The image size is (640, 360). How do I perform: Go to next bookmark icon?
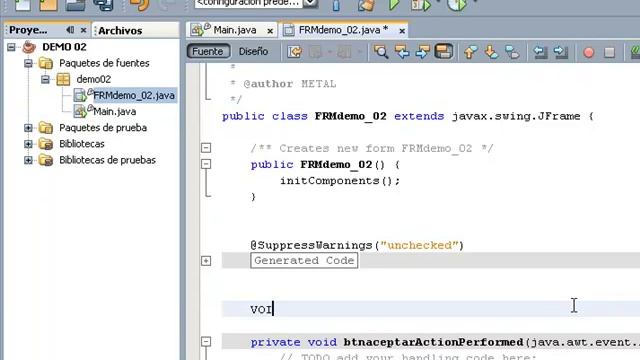[491, 52]
